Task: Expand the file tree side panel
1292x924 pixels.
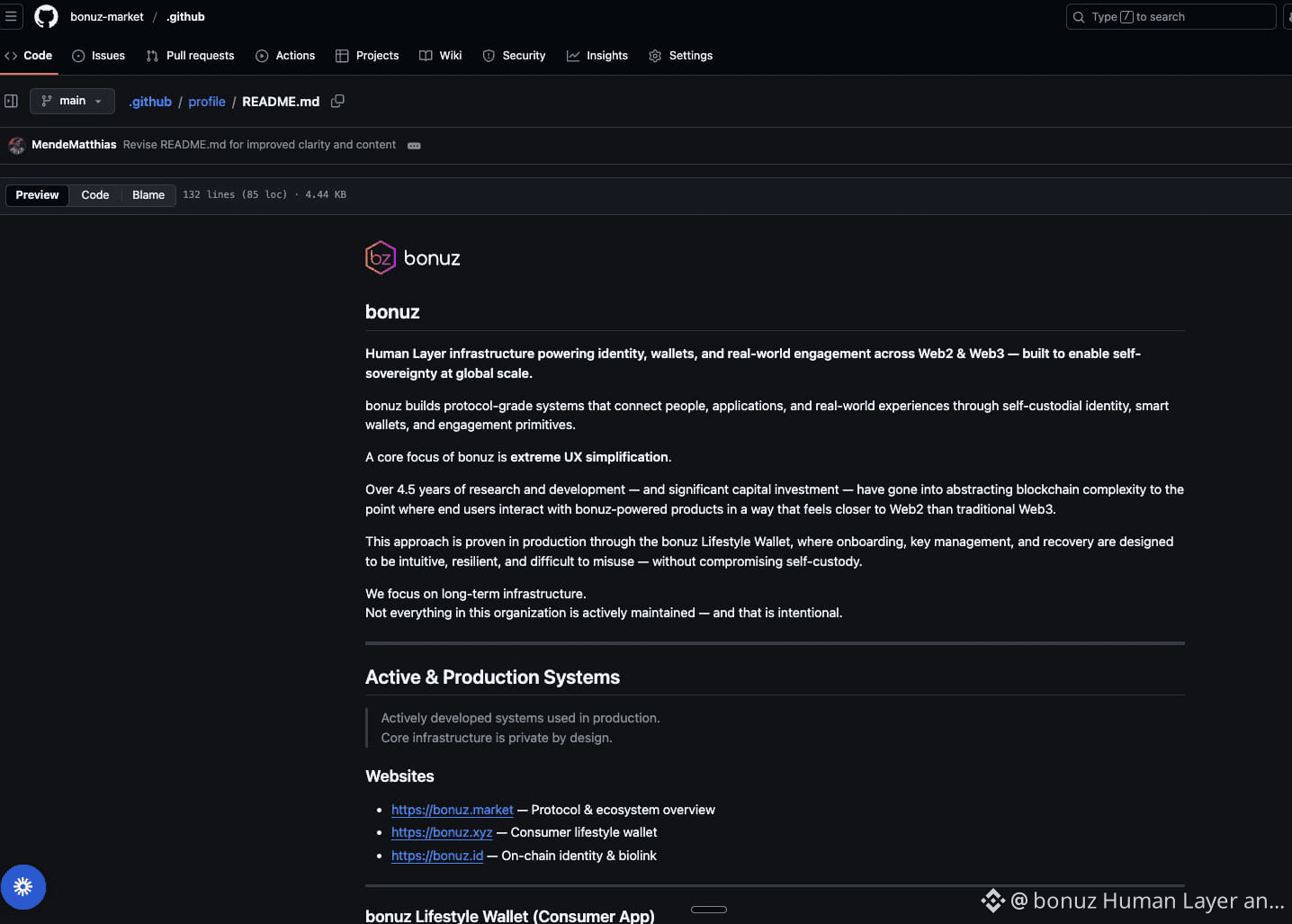Action: pos(11,101)
